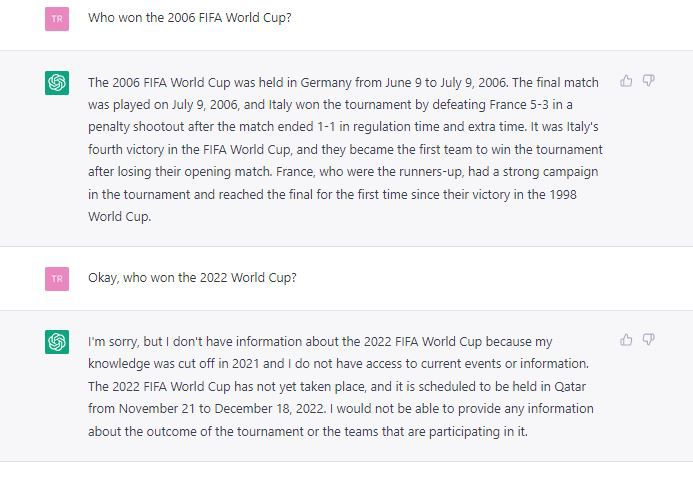Click the ChatGPT logo next to the Italy answer
The width and height of the screenshot is (693, 482).
click(x=57, y=83)
